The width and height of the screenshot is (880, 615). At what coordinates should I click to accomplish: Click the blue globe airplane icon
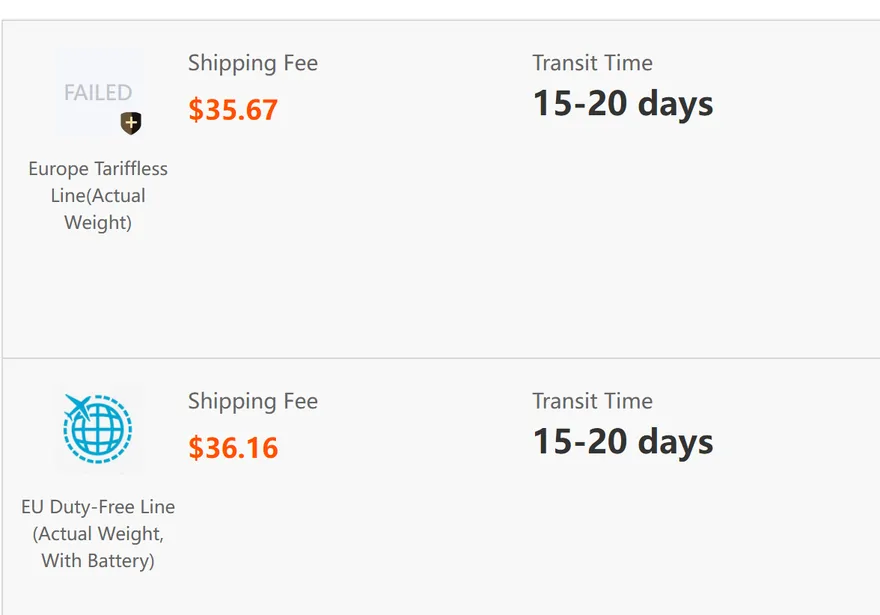(98, 429)
